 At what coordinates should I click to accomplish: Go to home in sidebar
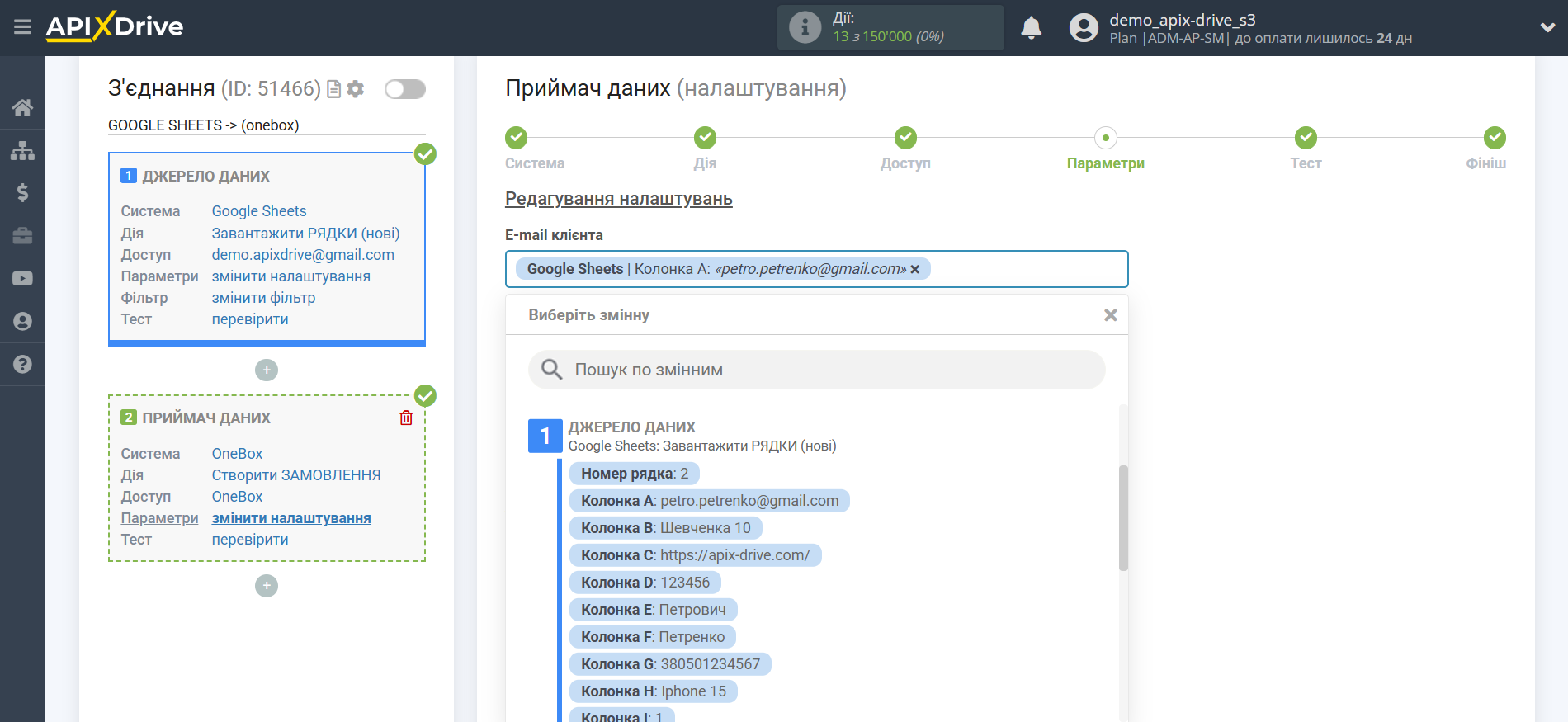pyautogui.click(x=22, y=107)
